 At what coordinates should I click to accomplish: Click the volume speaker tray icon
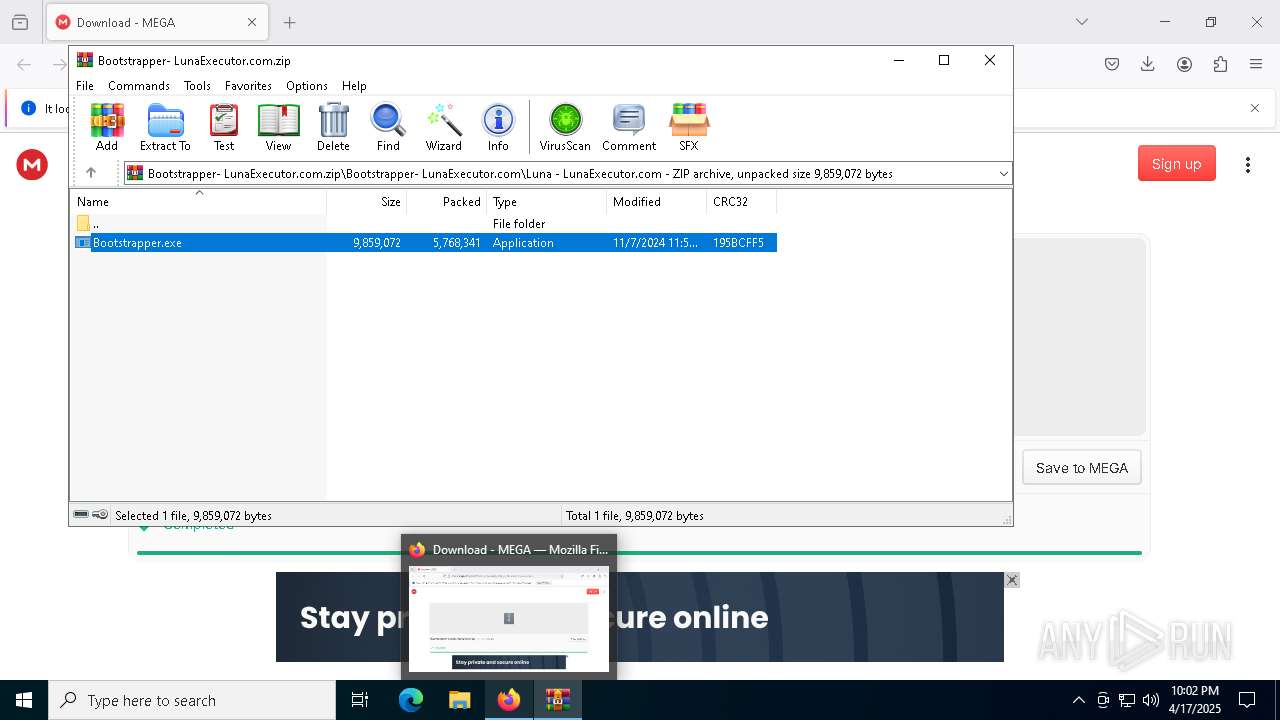click(1150, 700)
